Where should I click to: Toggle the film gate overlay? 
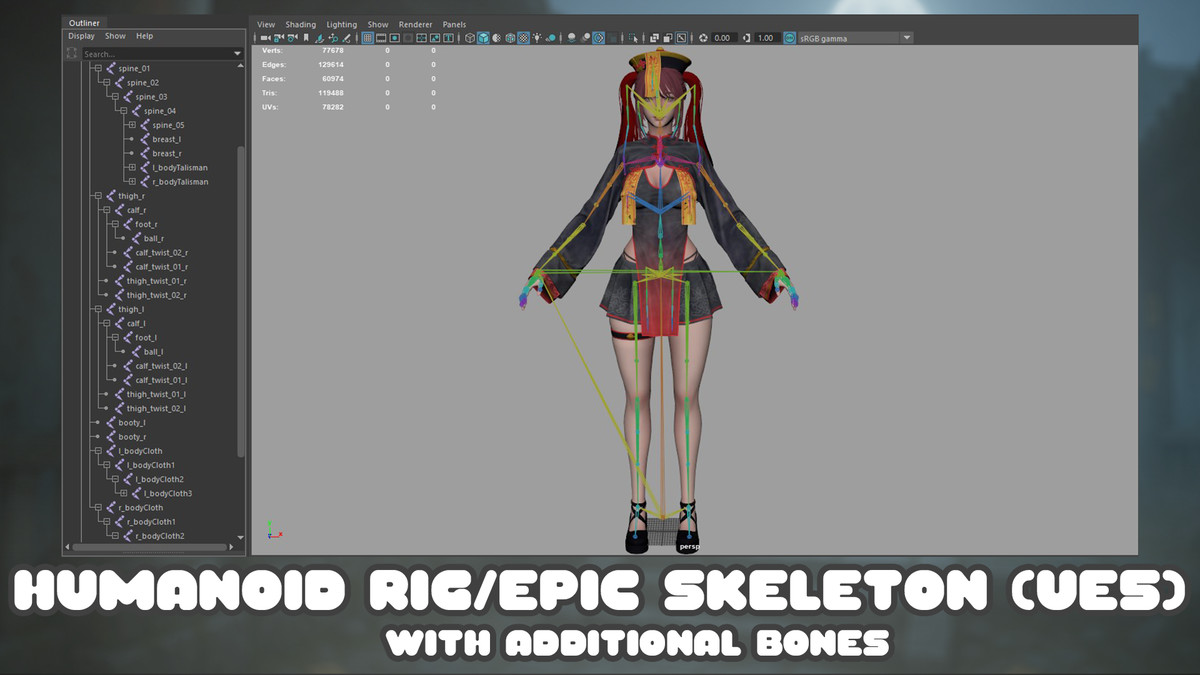click(381, 38)
